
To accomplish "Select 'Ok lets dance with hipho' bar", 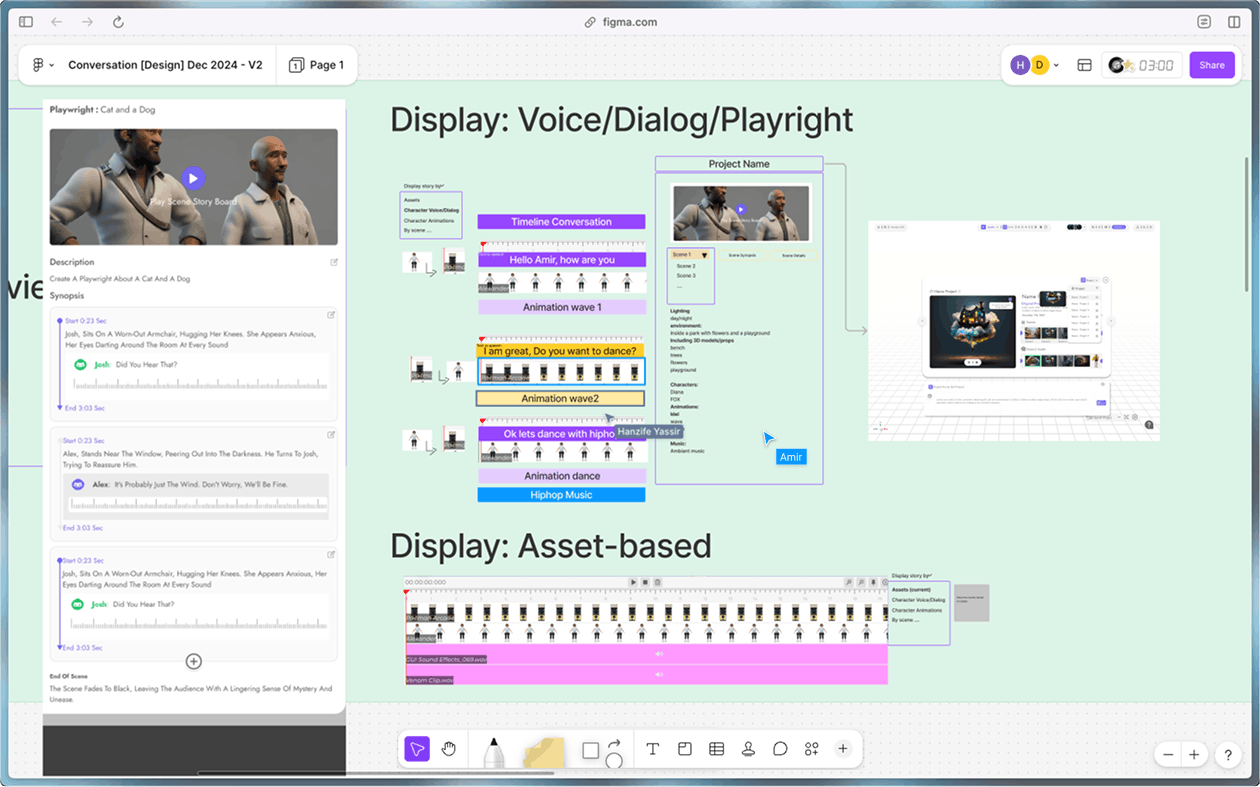I will [561, 434].
